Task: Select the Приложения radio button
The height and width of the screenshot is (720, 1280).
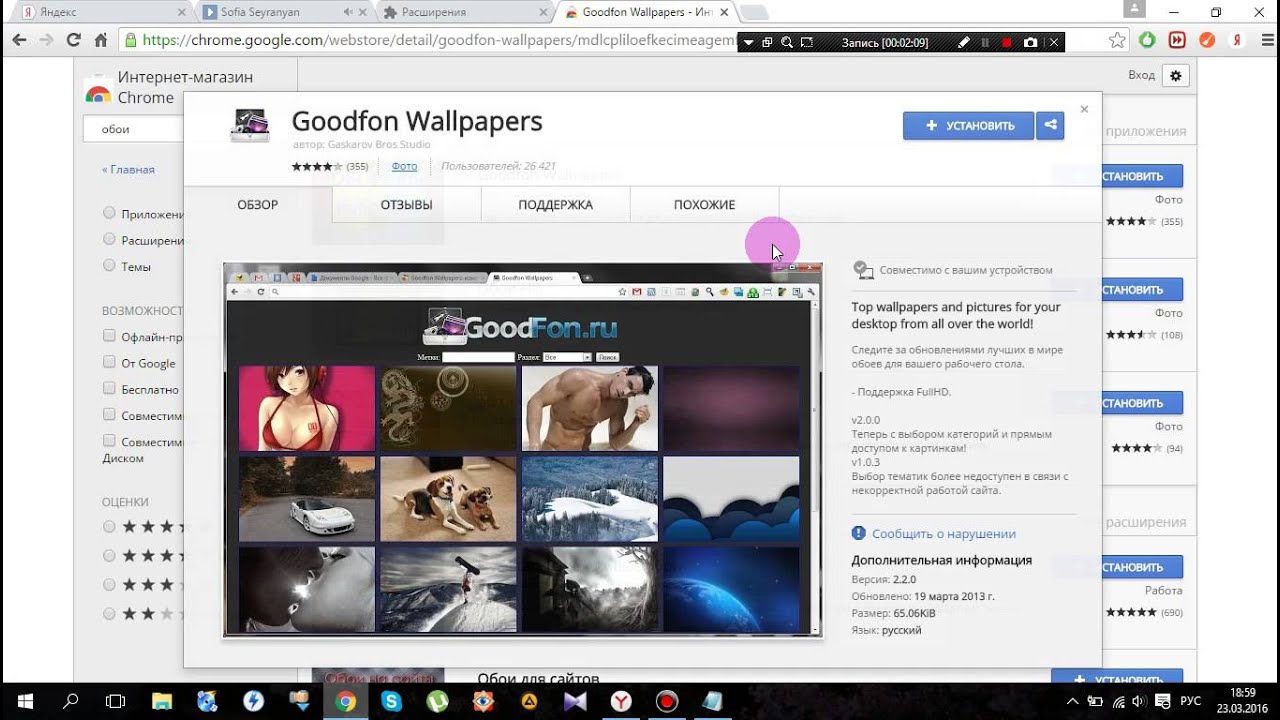Action: point(109,213)
